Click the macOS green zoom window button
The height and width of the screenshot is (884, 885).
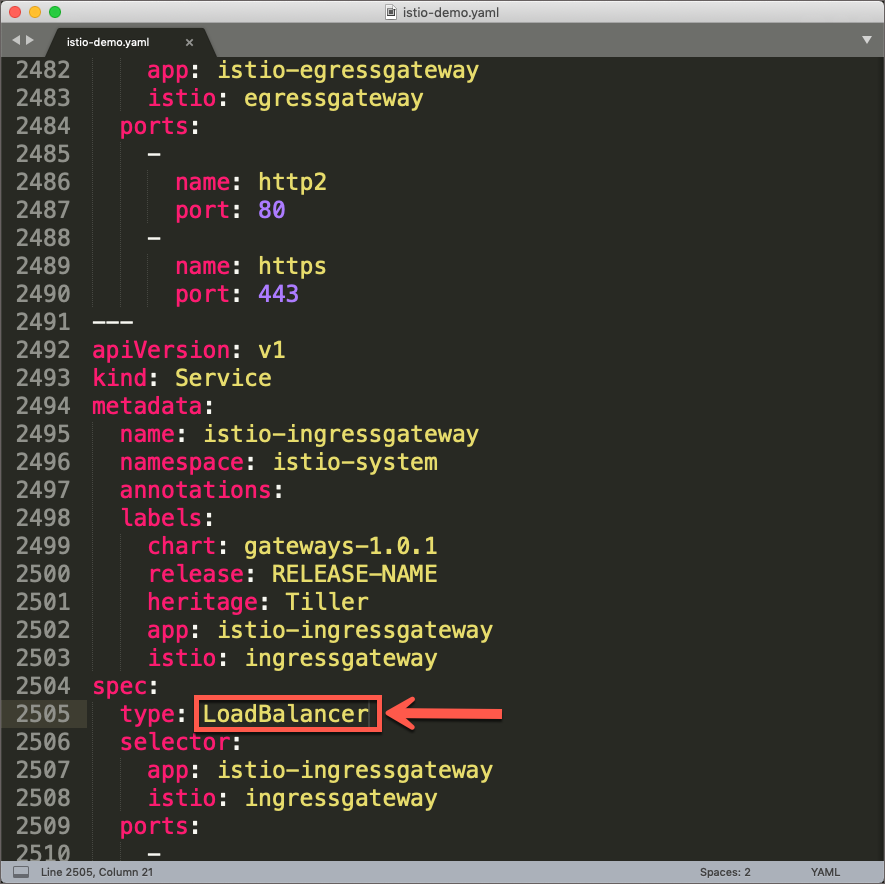55,12
